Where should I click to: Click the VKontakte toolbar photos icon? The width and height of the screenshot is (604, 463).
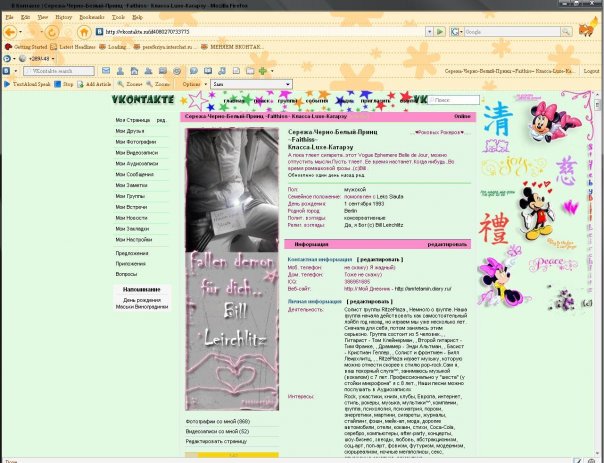[x=163, y=70]
